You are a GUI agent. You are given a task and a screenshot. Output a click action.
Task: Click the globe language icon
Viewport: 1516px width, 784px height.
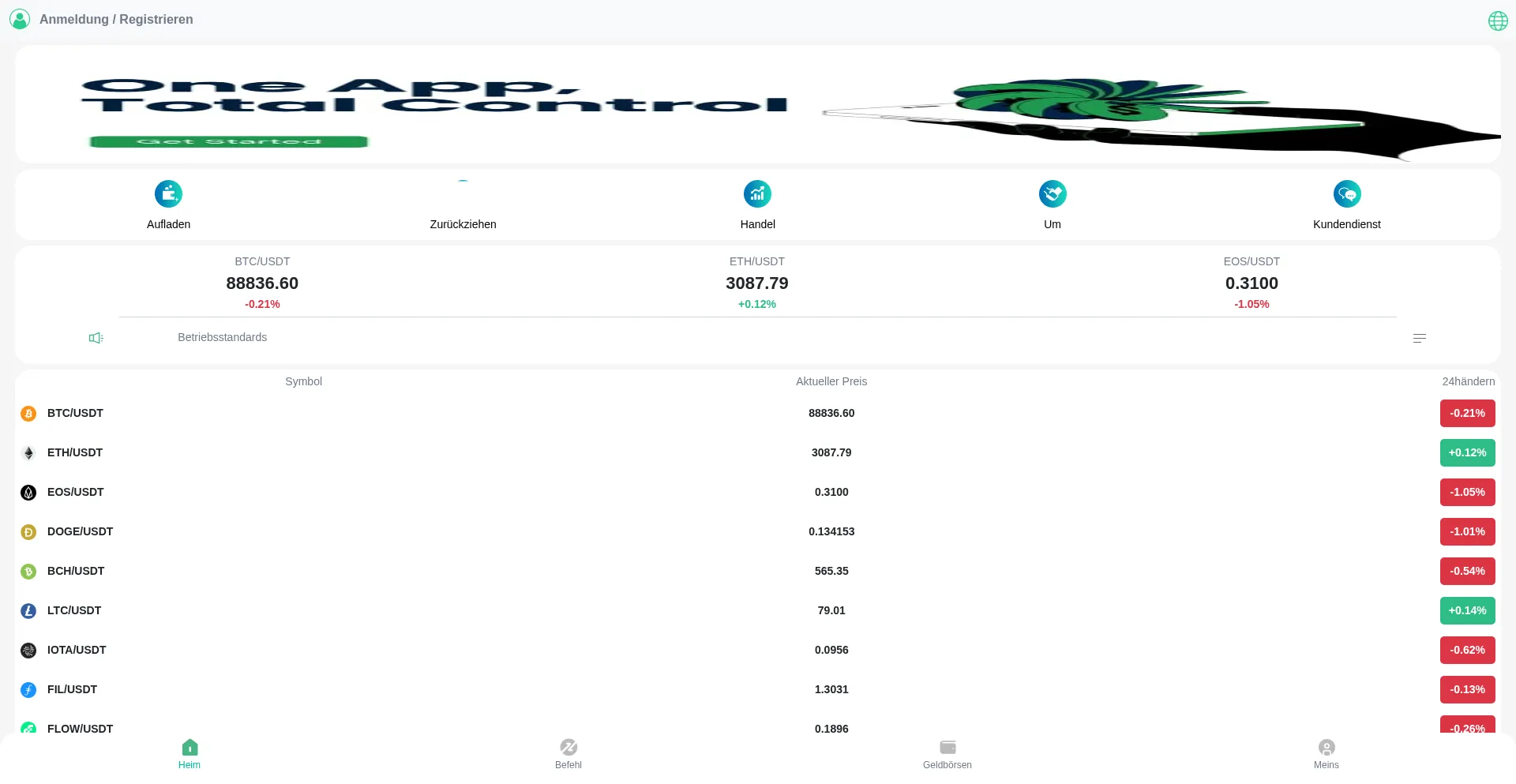coord(1497,21)
